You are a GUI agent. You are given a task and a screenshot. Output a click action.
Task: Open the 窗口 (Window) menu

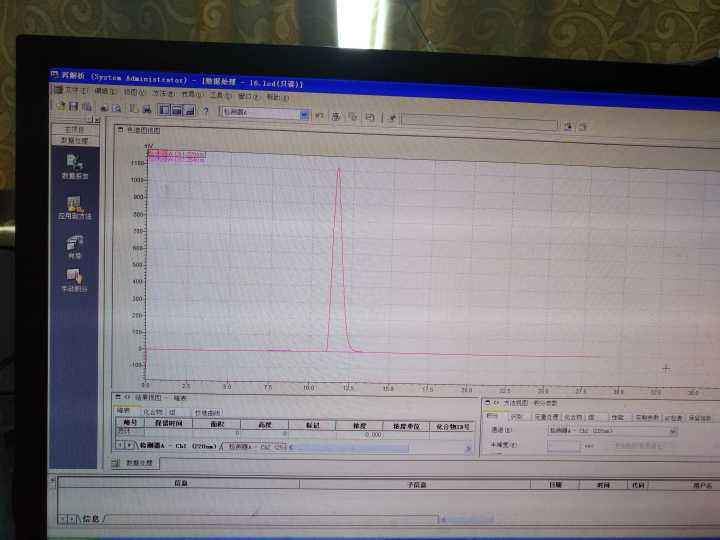click(x=249, y=96)
